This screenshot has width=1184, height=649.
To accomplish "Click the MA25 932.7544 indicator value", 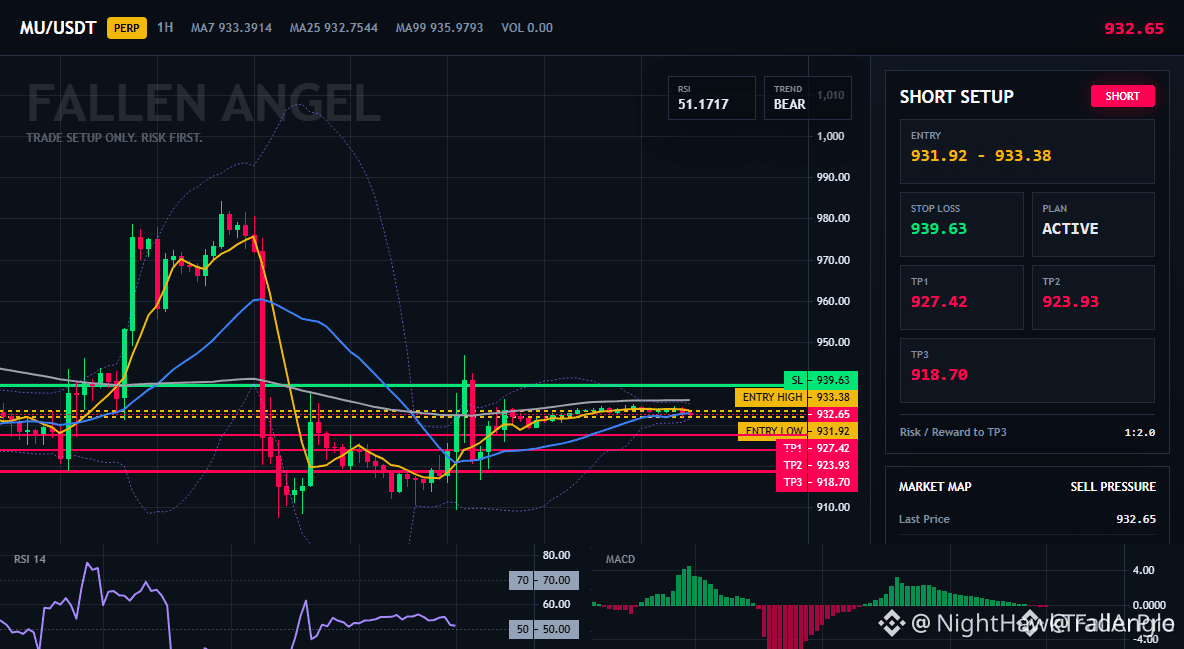I will point(334,28).
